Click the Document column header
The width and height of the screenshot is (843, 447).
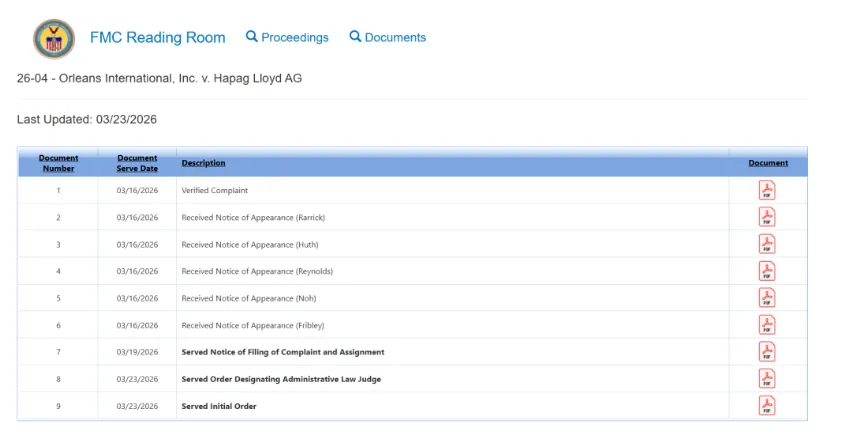click(x=767, y=163)
